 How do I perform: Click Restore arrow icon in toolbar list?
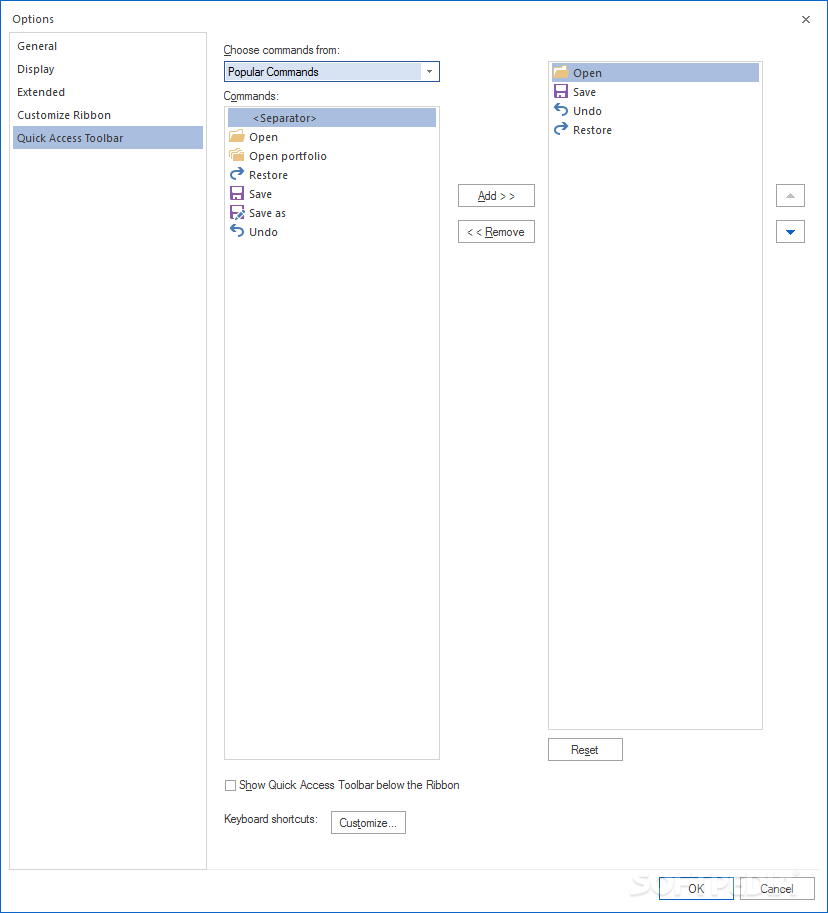tap(560, 129)
